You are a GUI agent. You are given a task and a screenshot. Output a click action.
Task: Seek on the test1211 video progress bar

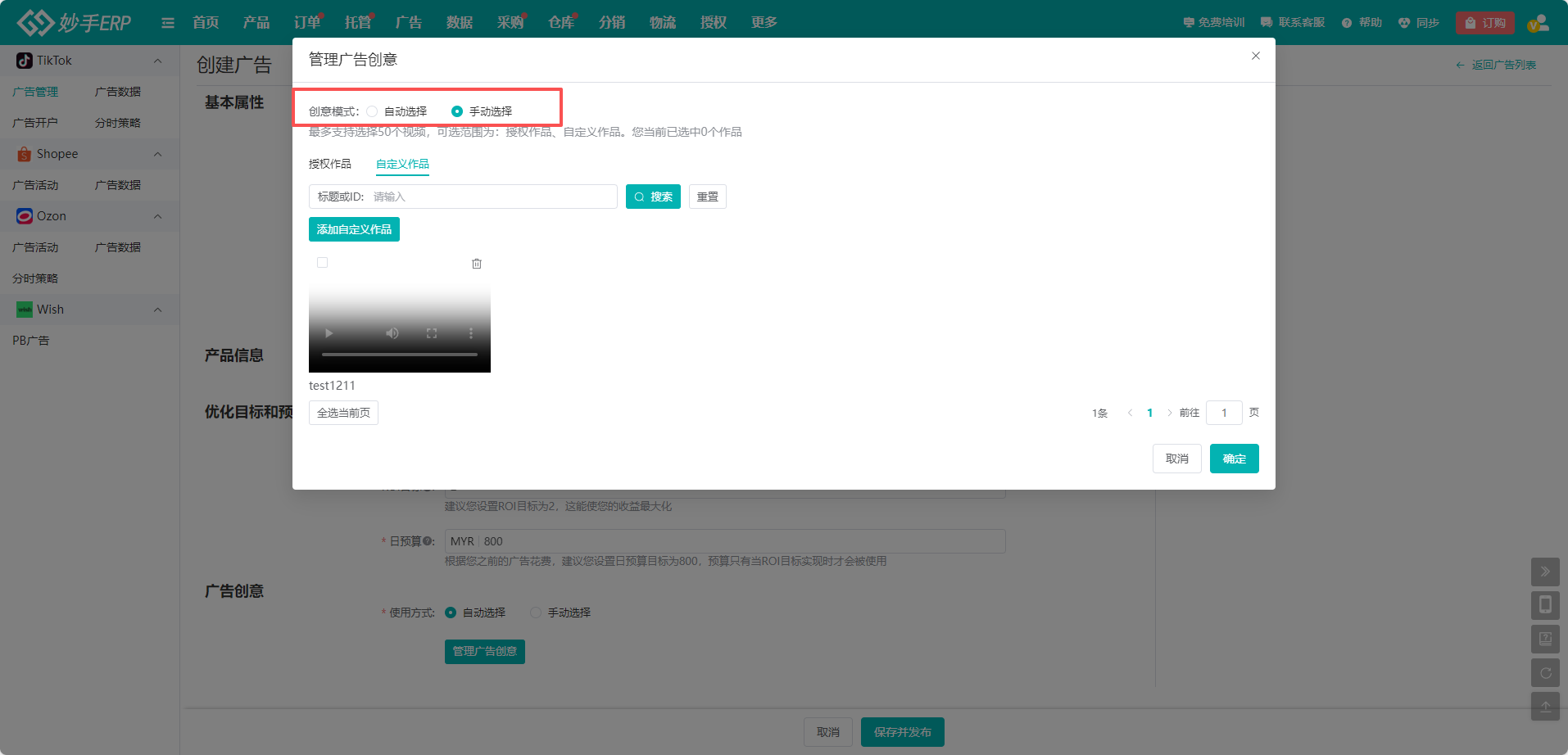(x=400, y=355)
